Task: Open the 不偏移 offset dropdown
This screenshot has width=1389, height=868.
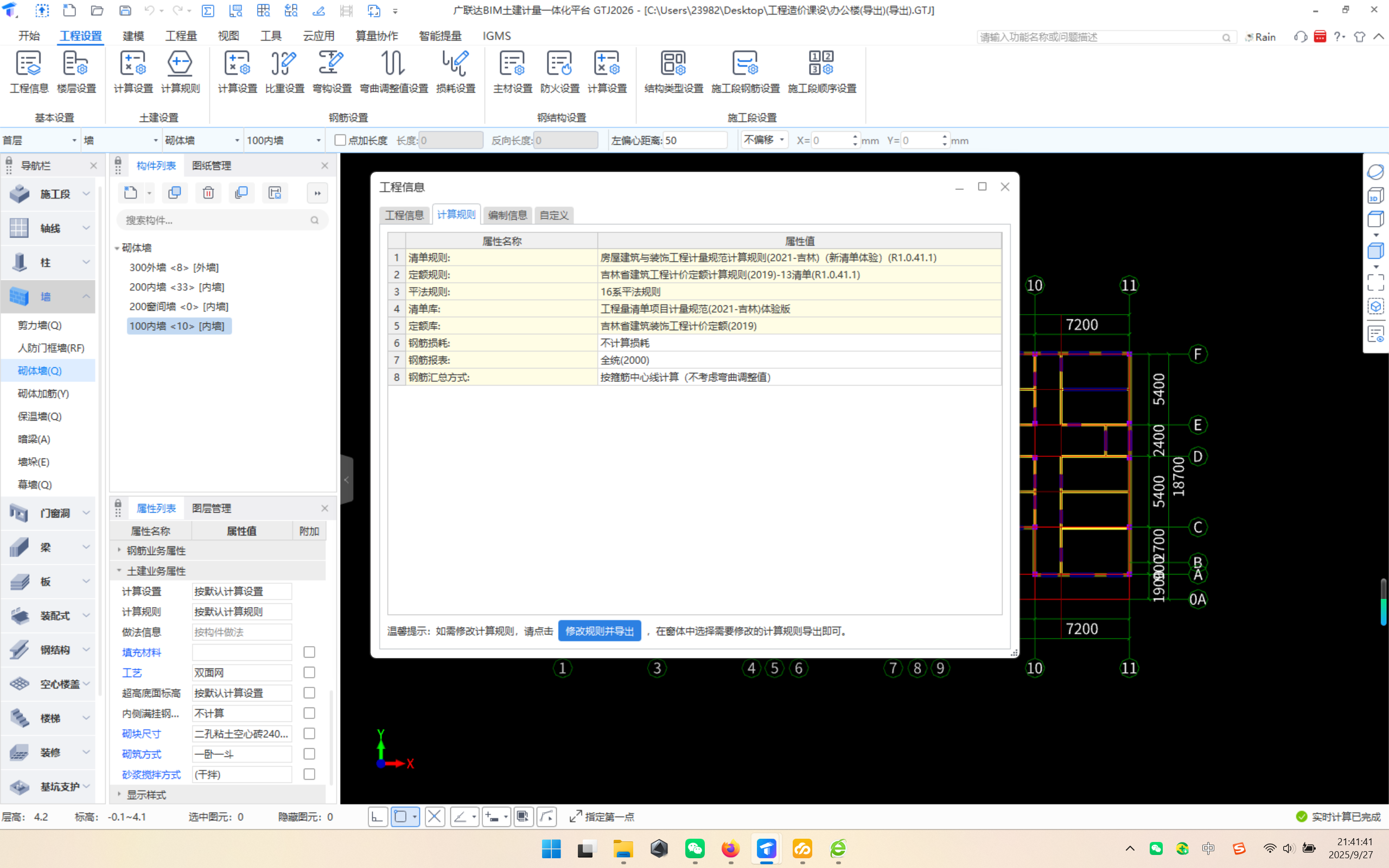Action: pyautogui.click(x=764, y=140)
